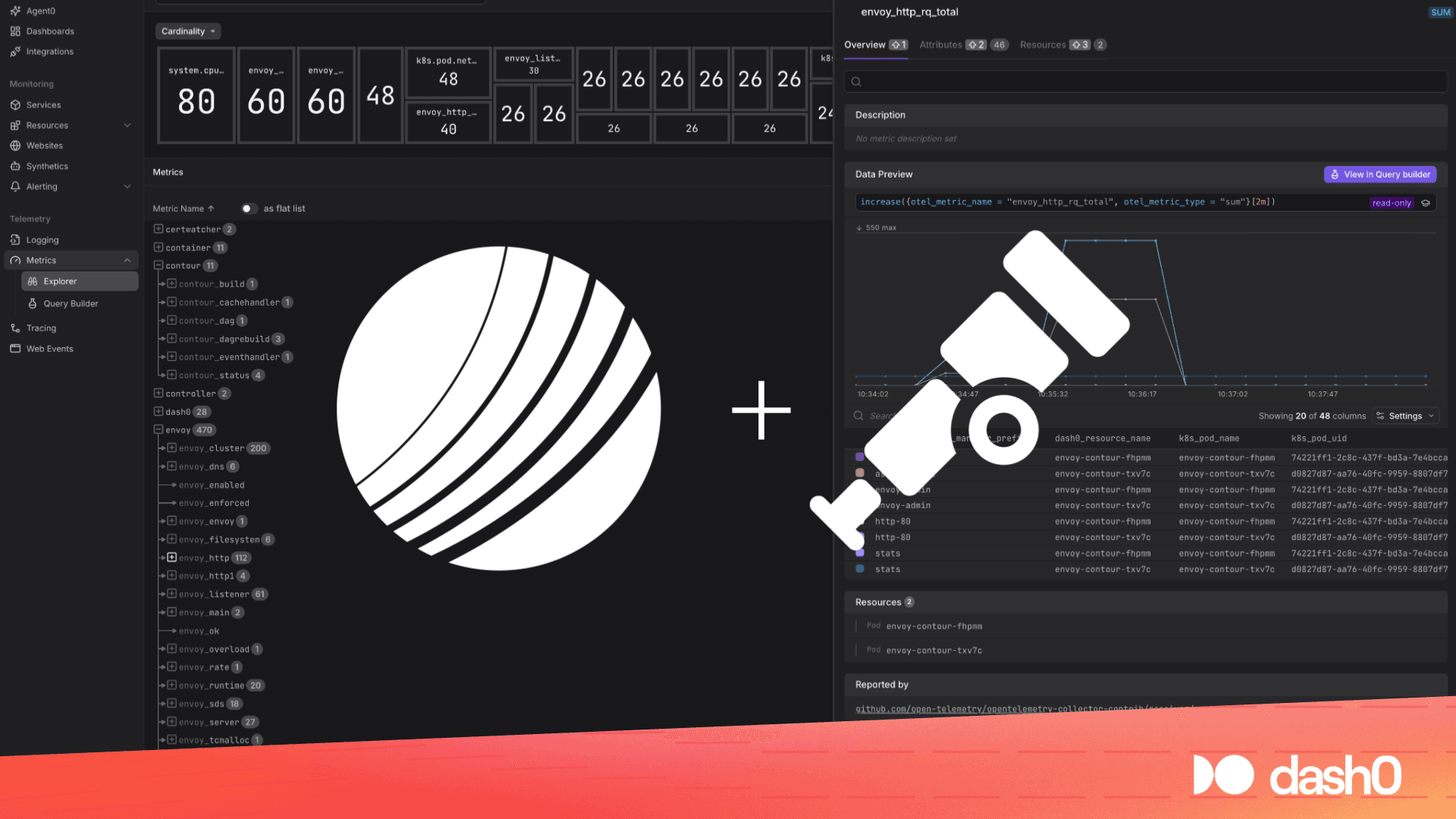Viewport: 1456px width, 819px height.
Task: Expand the controller tree node
Action: [x=158, y=394]
